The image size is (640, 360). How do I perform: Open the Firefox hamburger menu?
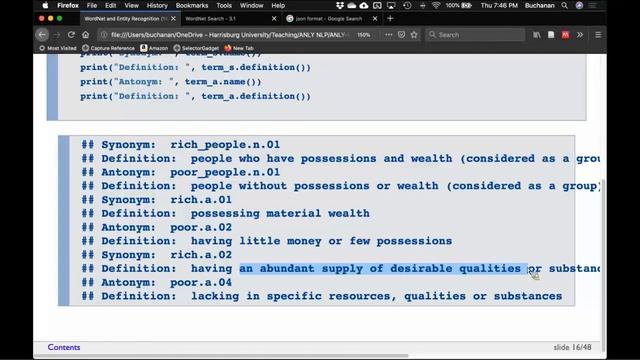pos(598,35)
